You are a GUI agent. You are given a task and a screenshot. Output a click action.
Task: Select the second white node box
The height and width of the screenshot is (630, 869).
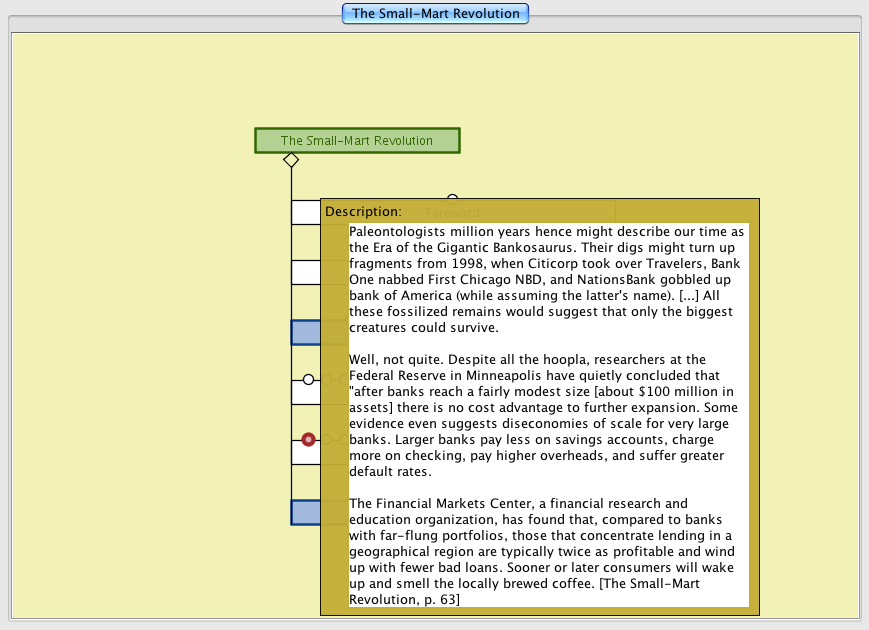click(x=305, y=272)
